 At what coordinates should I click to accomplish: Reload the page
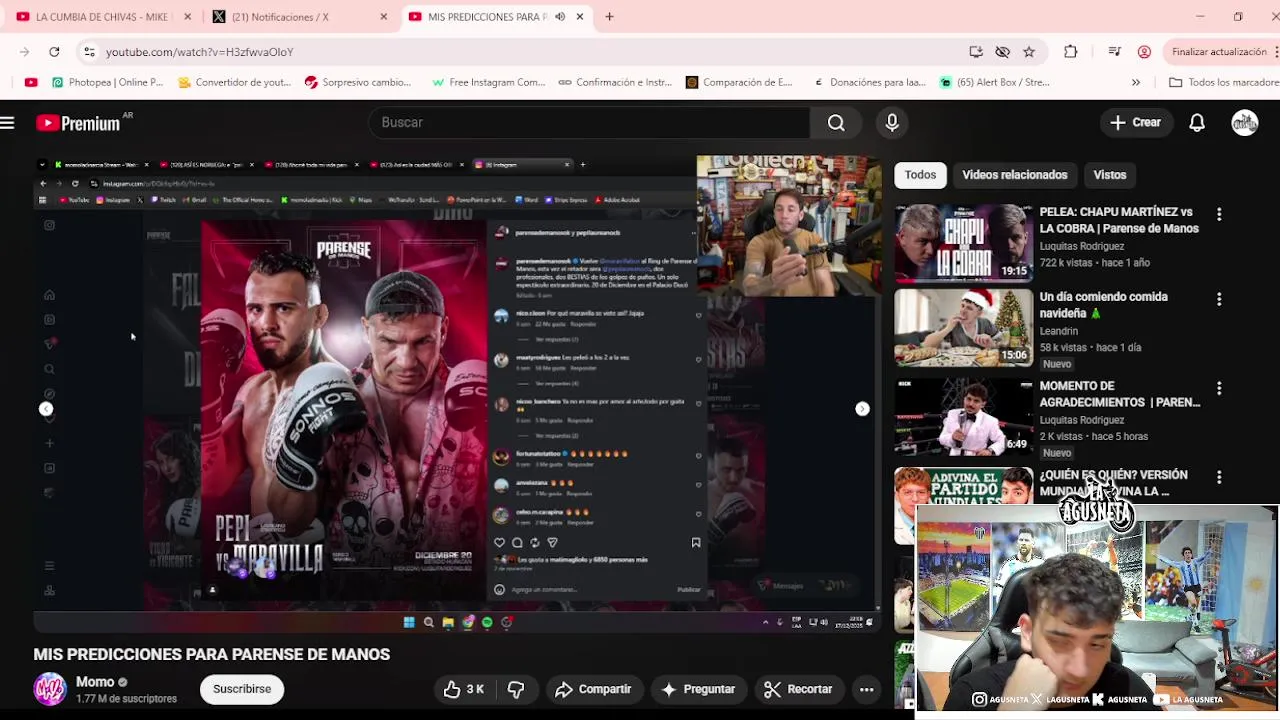[54, 52]
